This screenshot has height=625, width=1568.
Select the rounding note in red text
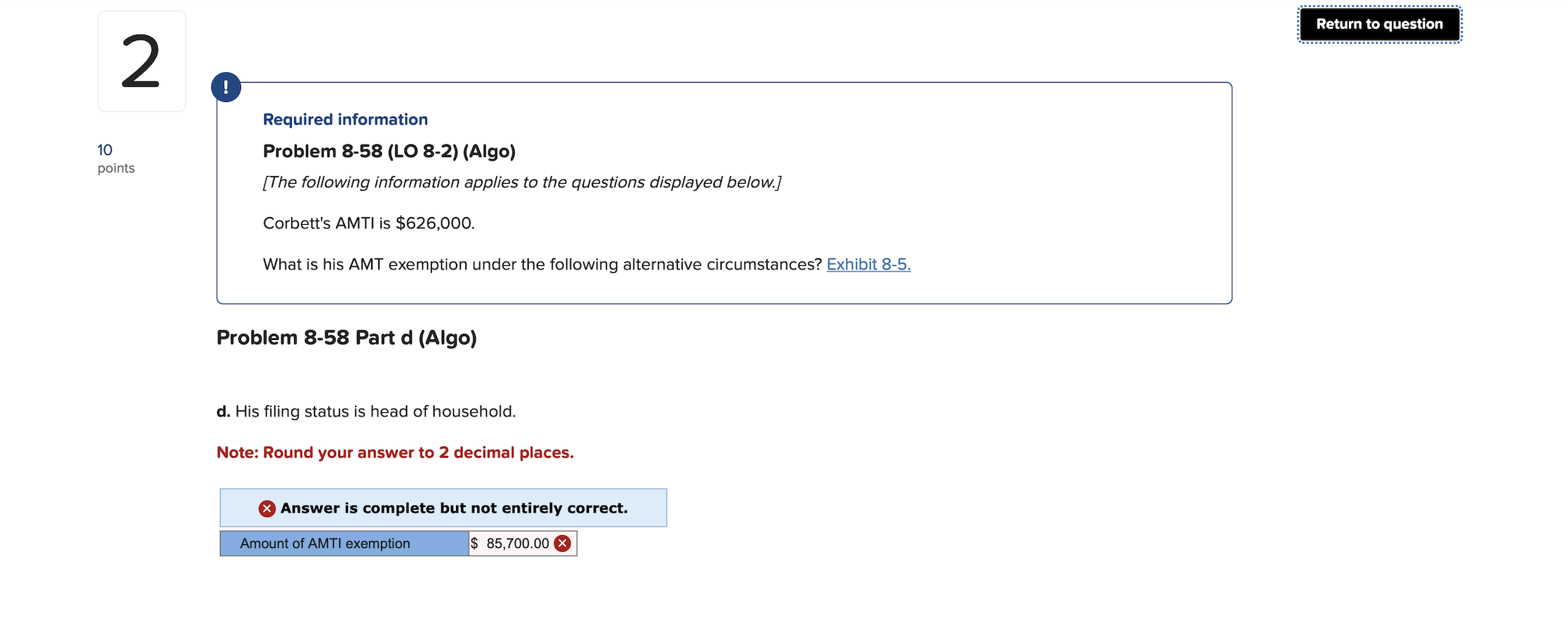pos(394,452)
